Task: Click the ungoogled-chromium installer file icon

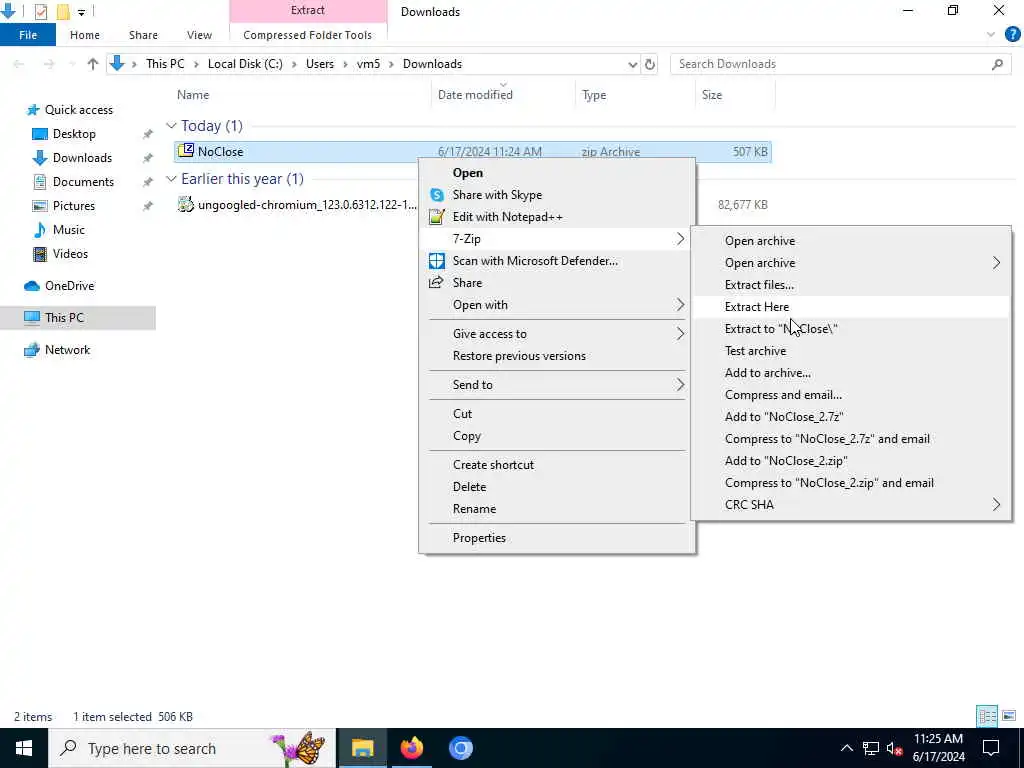Action: (x=186, y=204)
